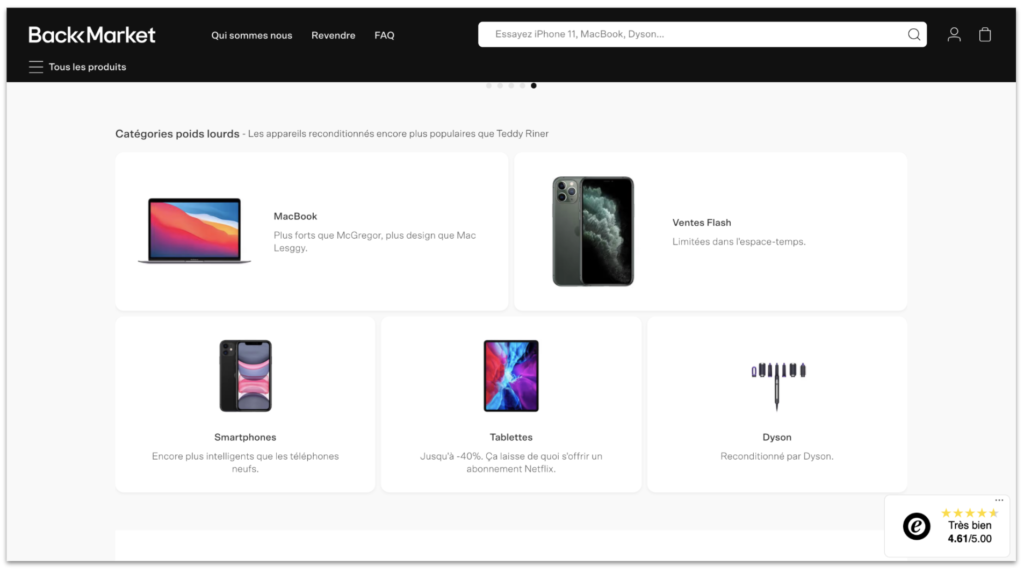Click the five-star rating in widget
The image size is (1024, 572).
point(969,513)
